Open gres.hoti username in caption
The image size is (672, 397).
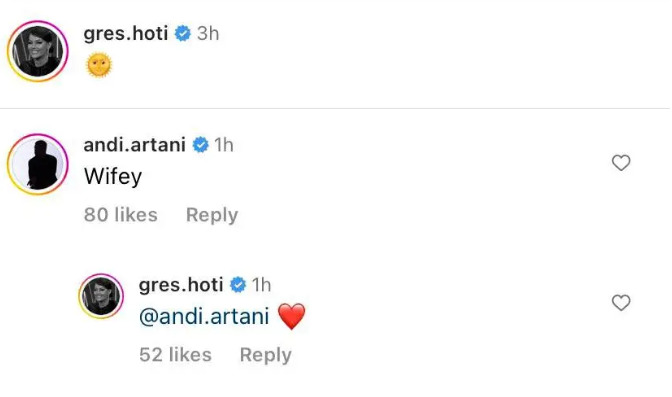(126, 33)
